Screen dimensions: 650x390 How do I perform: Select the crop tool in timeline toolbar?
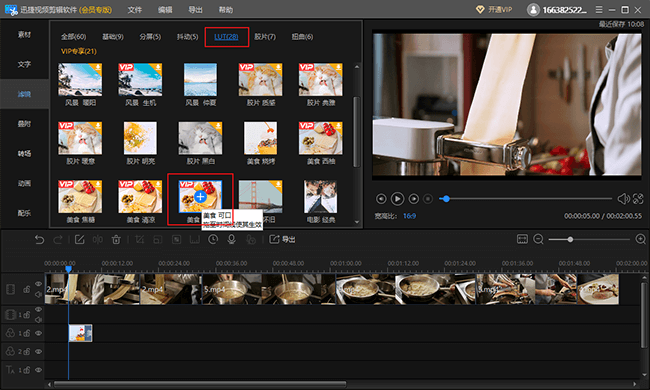point(140,239)
